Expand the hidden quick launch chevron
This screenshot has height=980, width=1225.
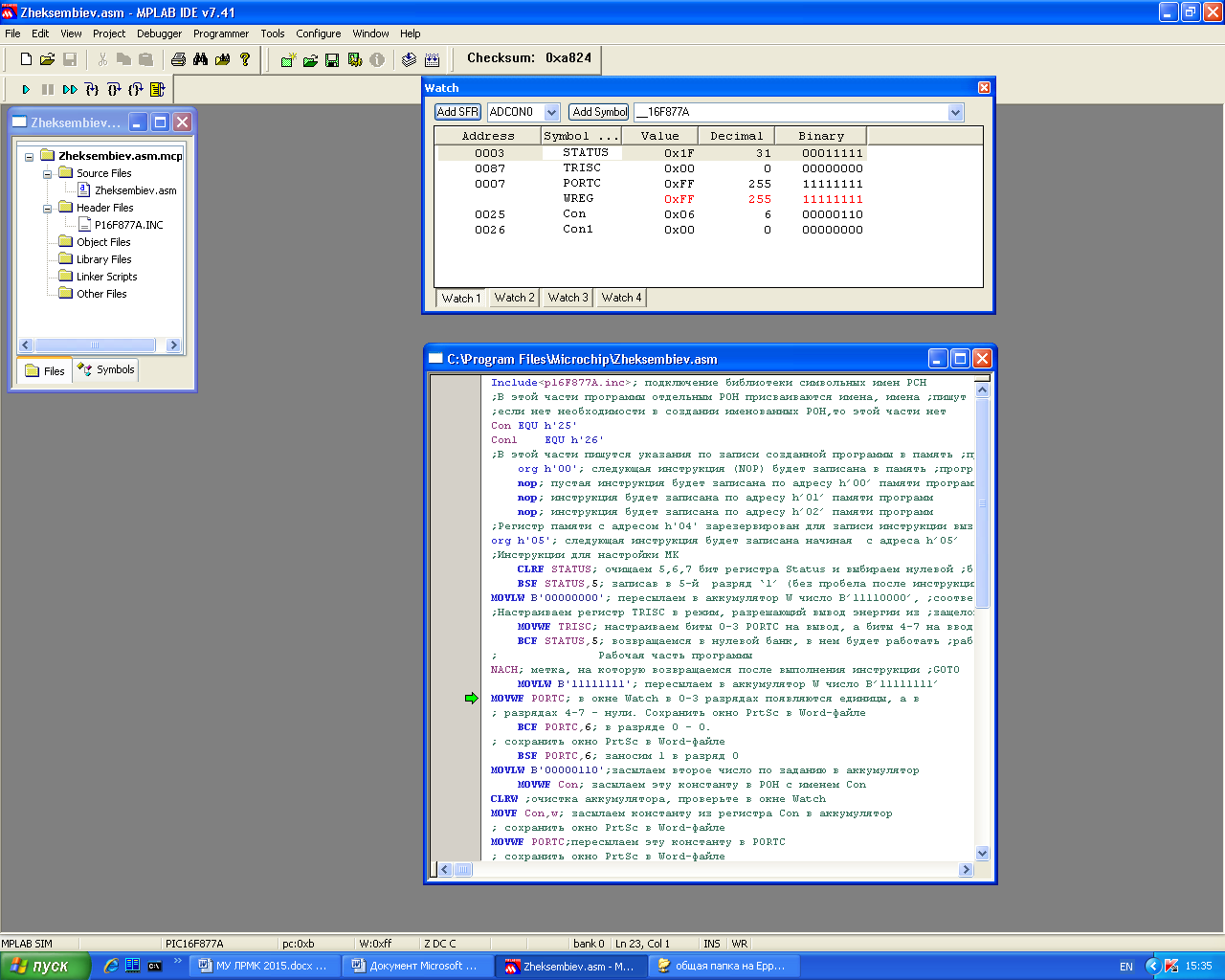coord(177,961)
